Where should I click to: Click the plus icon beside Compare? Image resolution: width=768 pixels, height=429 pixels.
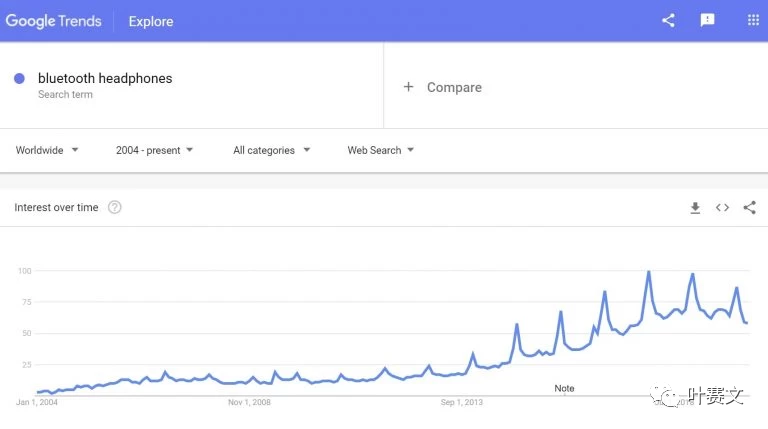[408, 87]
